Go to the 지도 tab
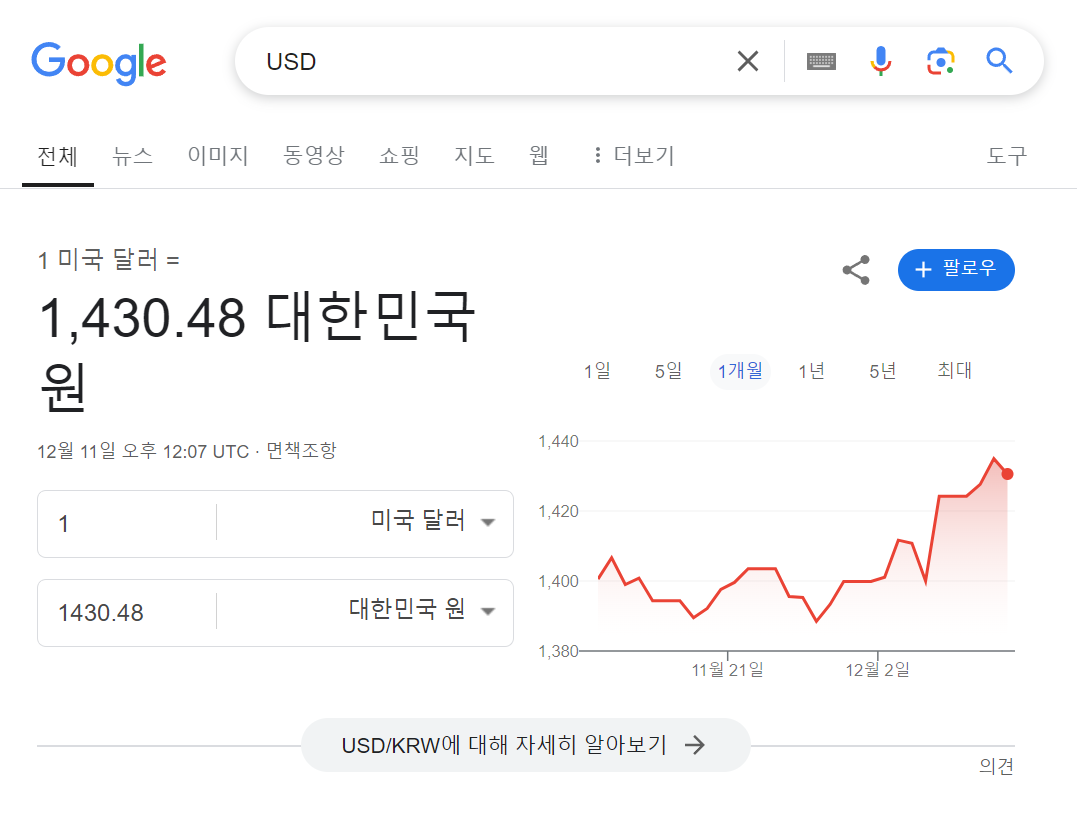The height and width of the screenshot is (819, 1077). (474, 156)
